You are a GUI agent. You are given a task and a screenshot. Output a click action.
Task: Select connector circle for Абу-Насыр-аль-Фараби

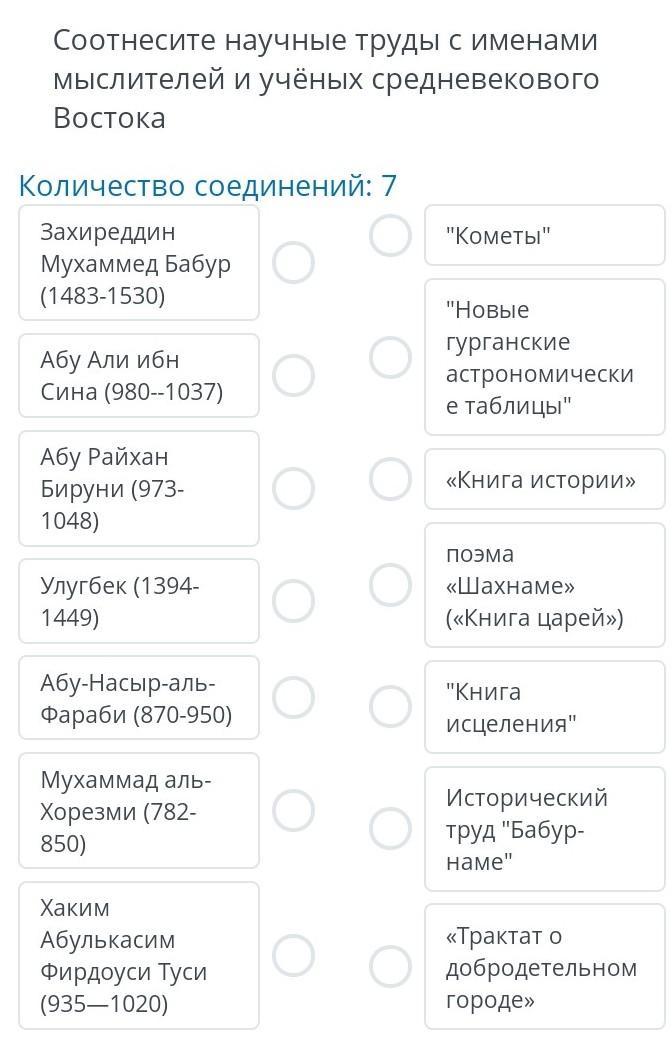tap(294, 698)
